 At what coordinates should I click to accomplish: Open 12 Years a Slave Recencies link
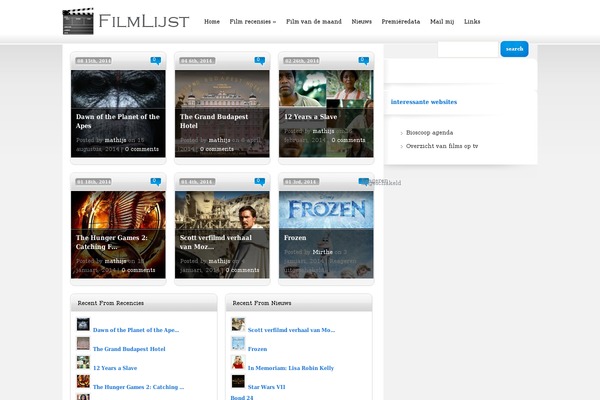[115, 368]
